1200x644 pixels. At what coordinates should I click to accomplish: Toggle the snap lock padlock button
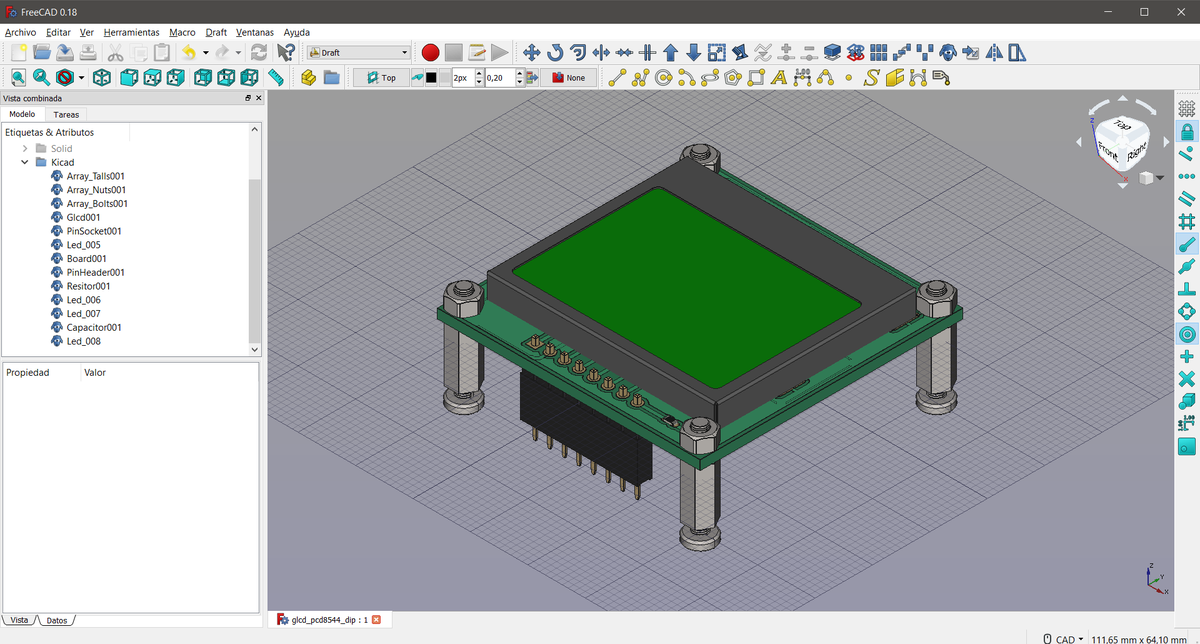tap(1187, 131)
